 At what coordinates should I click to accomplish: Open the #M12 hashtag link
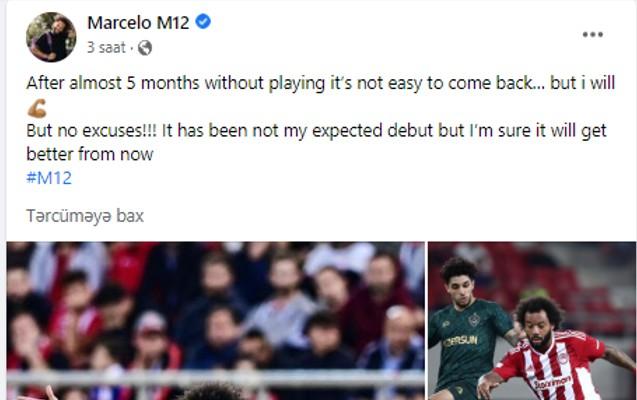click(49, 178)
